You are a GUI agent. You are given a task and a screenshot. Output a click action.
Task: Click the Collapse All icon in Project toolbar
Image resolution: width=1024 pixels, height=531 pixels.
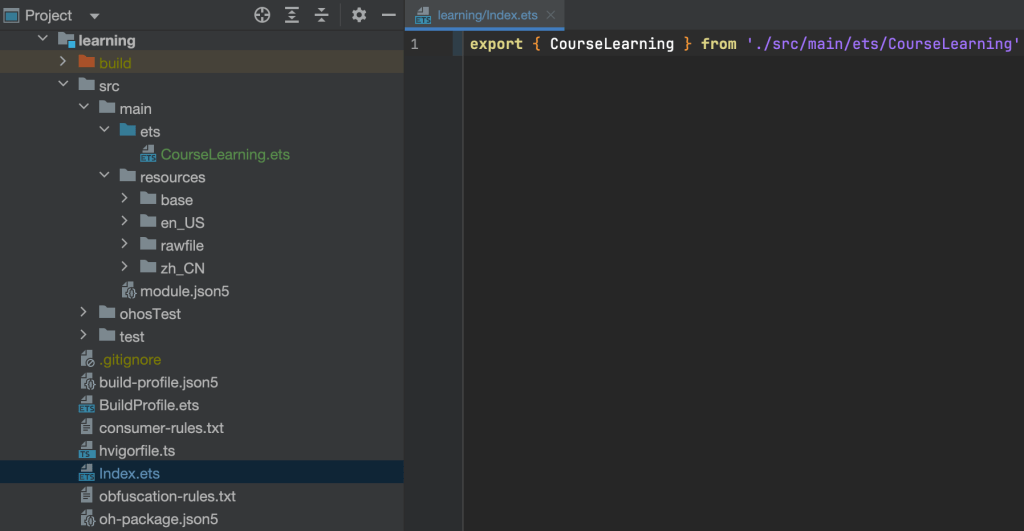321,15
